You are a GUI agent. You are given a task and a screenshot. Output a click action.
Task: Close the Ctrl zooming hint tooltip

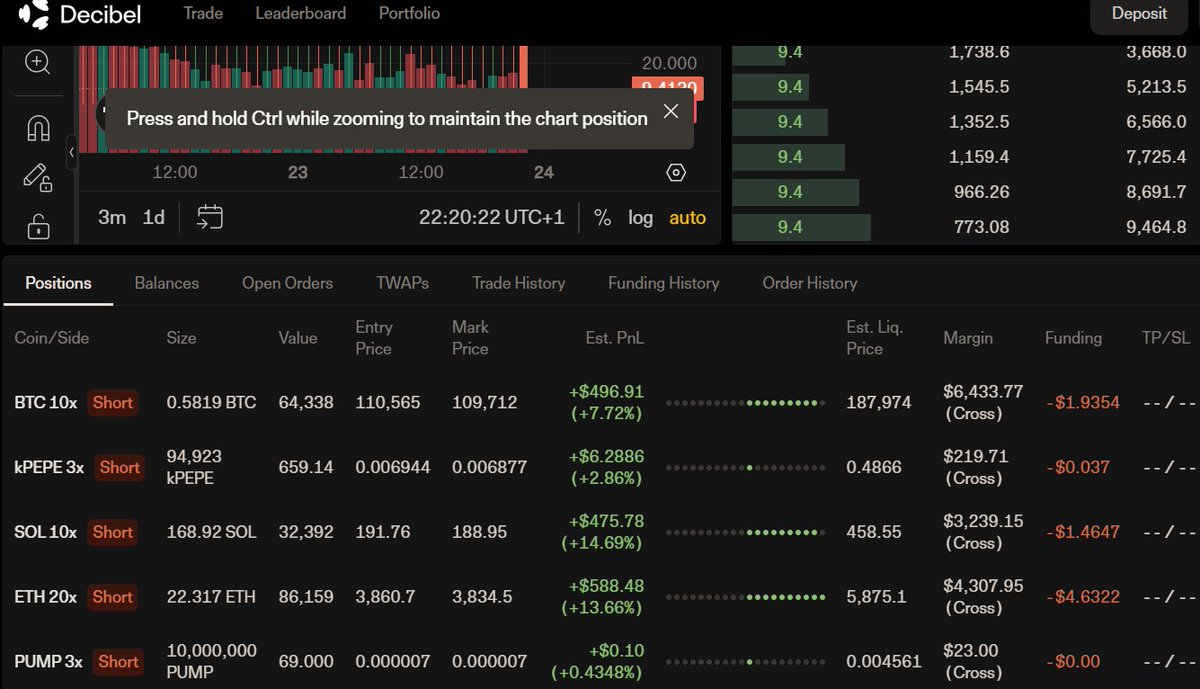pyautogui.click(x=671, y=111)
